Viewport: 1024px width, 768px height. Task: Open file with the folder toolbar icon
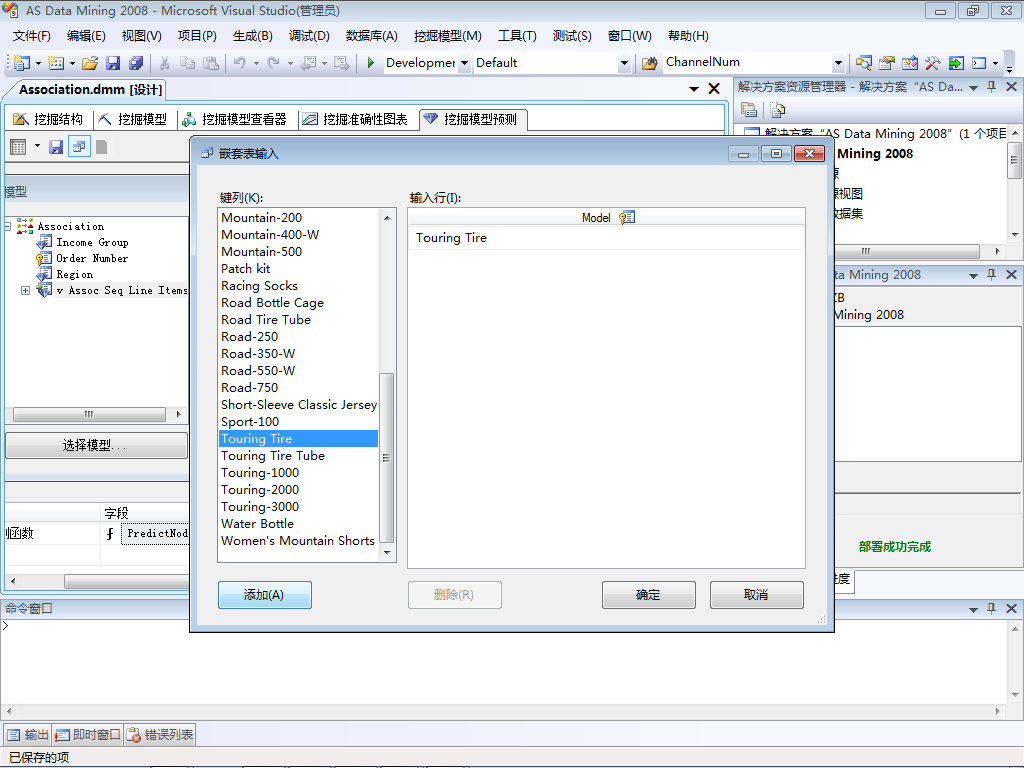click(90, 63)
